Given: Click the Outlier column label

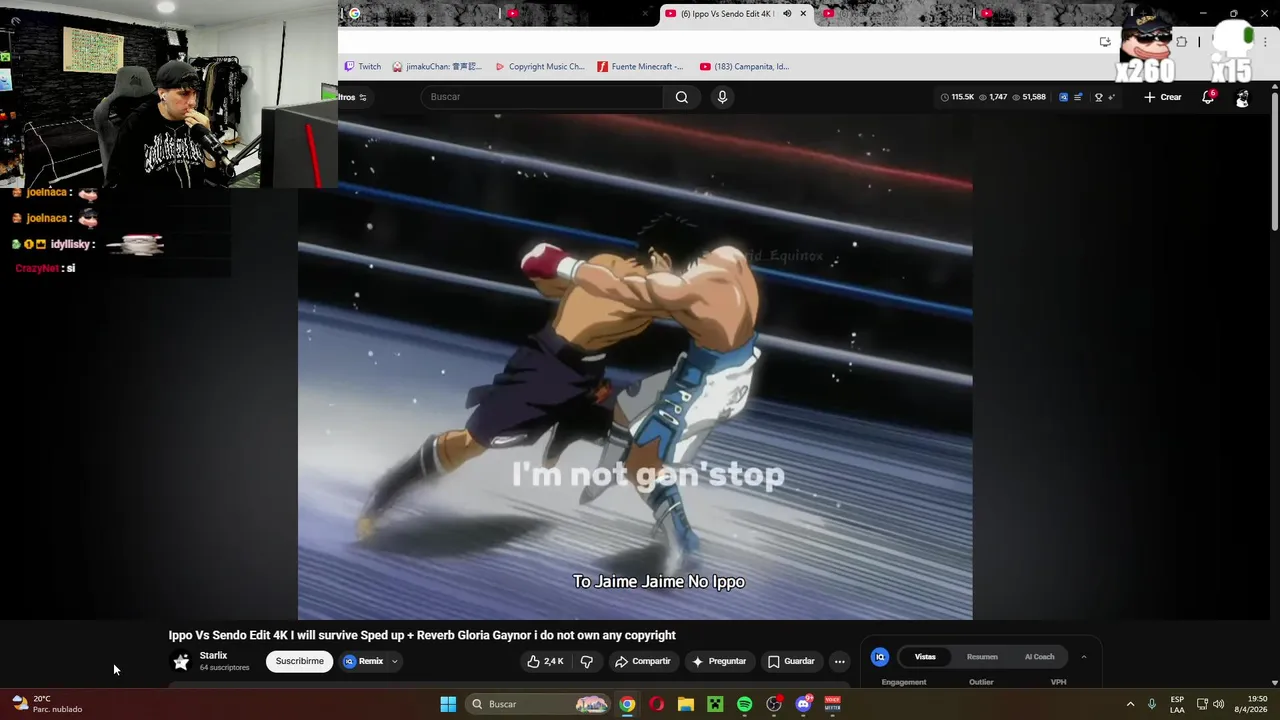Looking at the screenshot, I should coord(981,682).
